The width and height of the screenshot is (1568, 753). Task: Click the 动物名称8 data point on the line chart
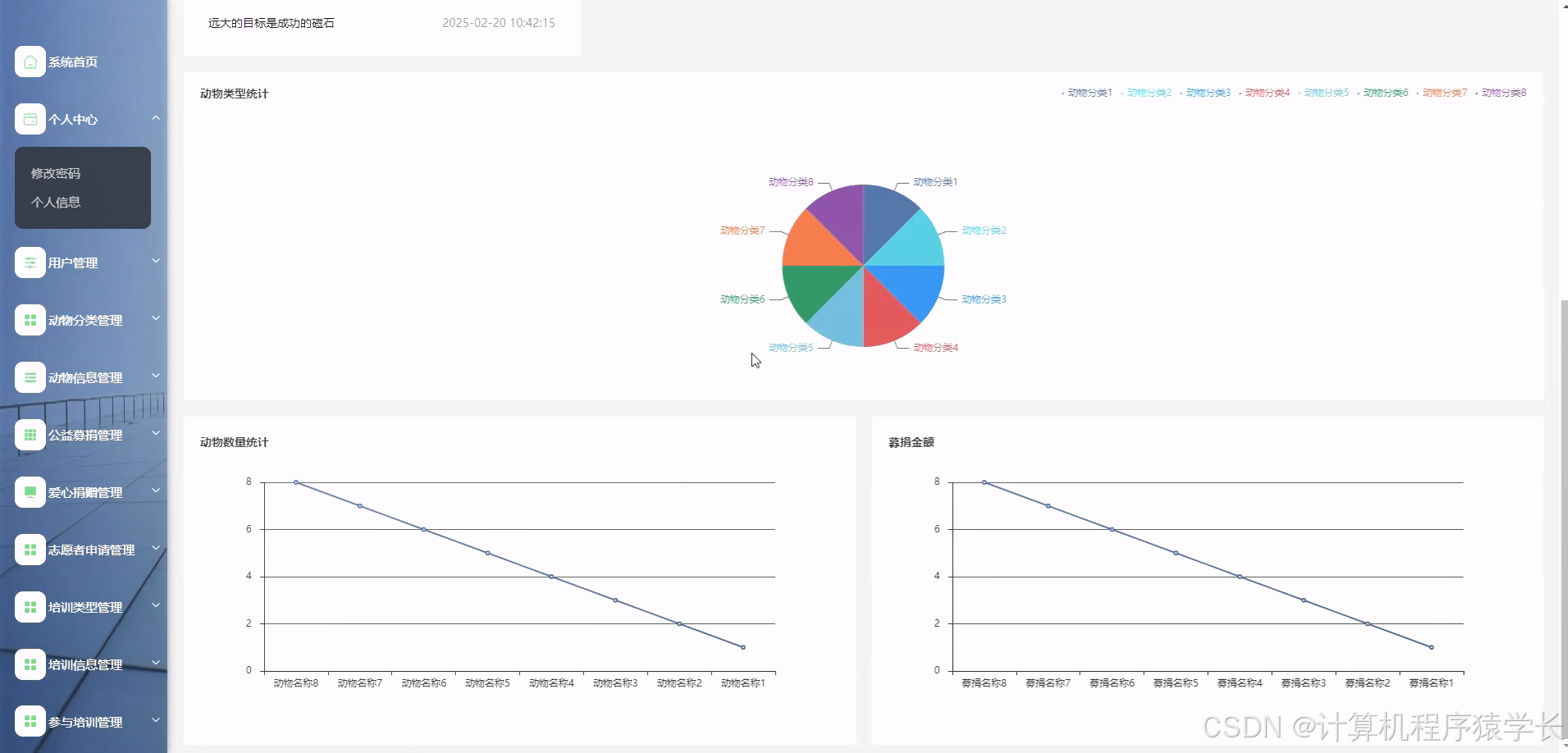(296, 482)
